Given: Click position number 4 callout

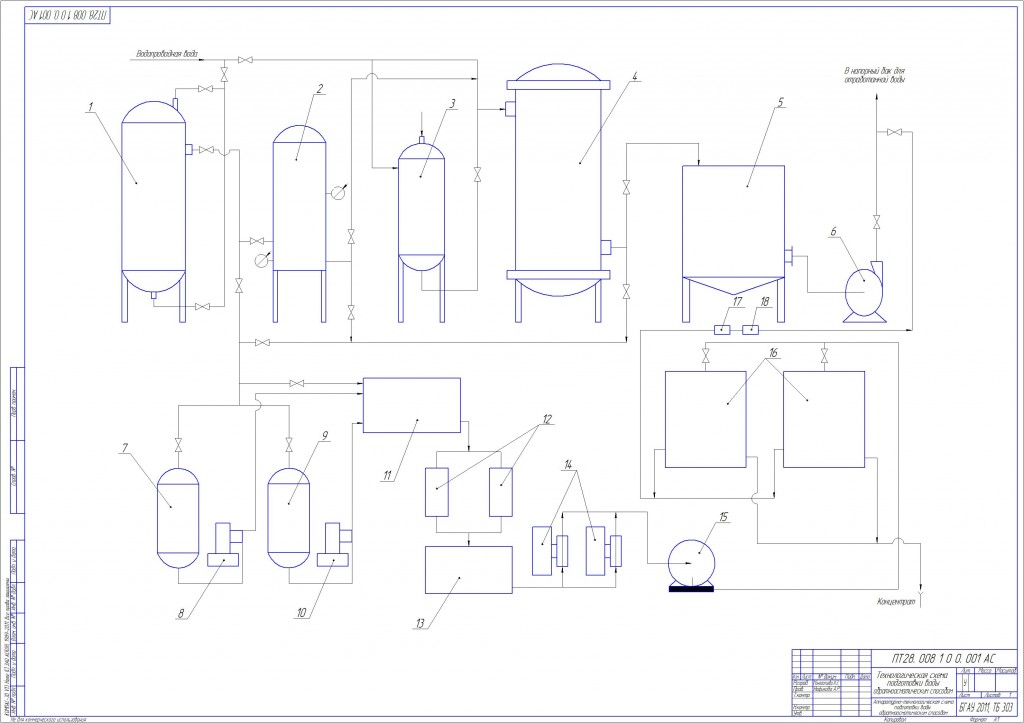Looking at the screenshot, I should (634, 76).
